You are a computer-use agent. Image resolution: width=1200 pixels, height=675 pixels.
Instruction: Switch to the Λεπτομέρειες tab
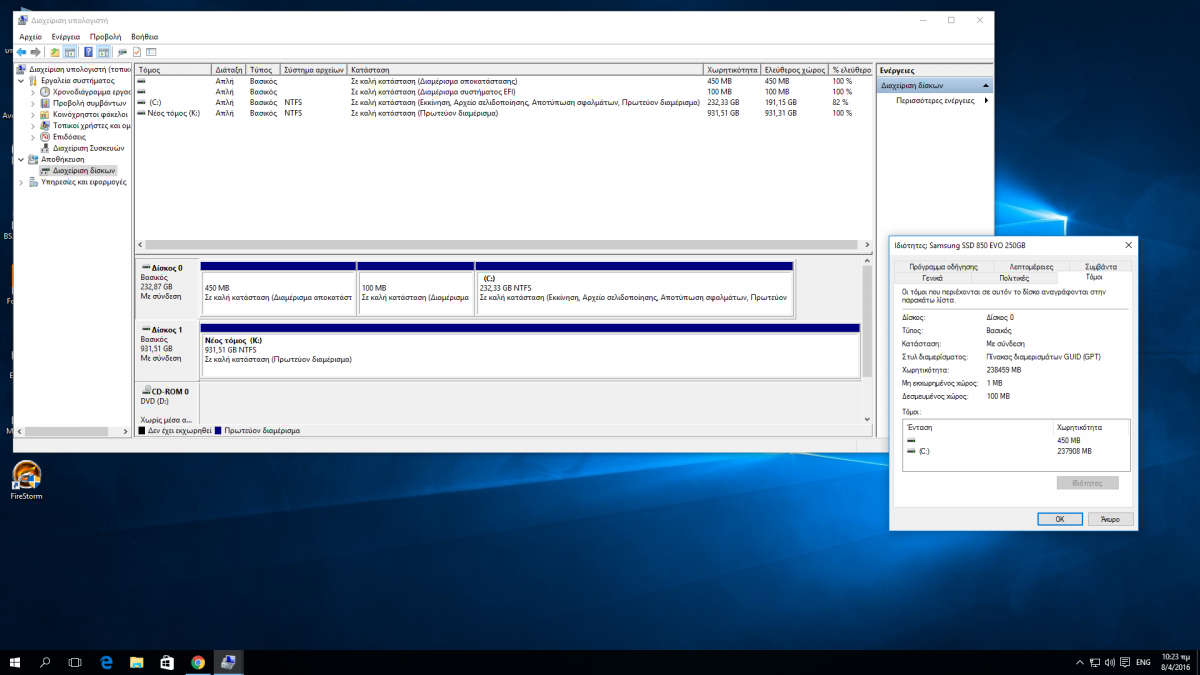coord(1031,267)
